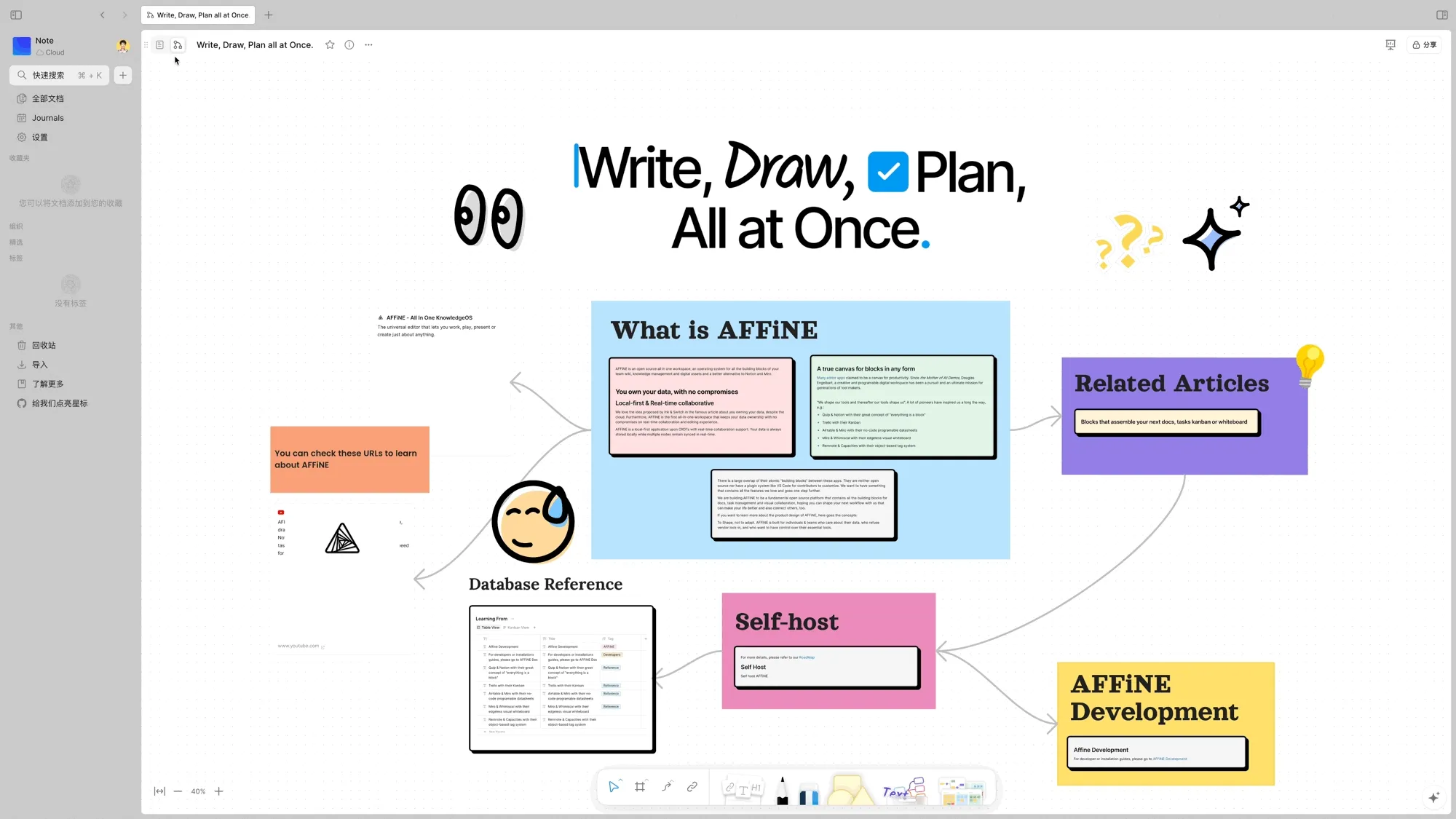Click the document title in header
This screenshot has width=1456, height=819.
point(255,45)
